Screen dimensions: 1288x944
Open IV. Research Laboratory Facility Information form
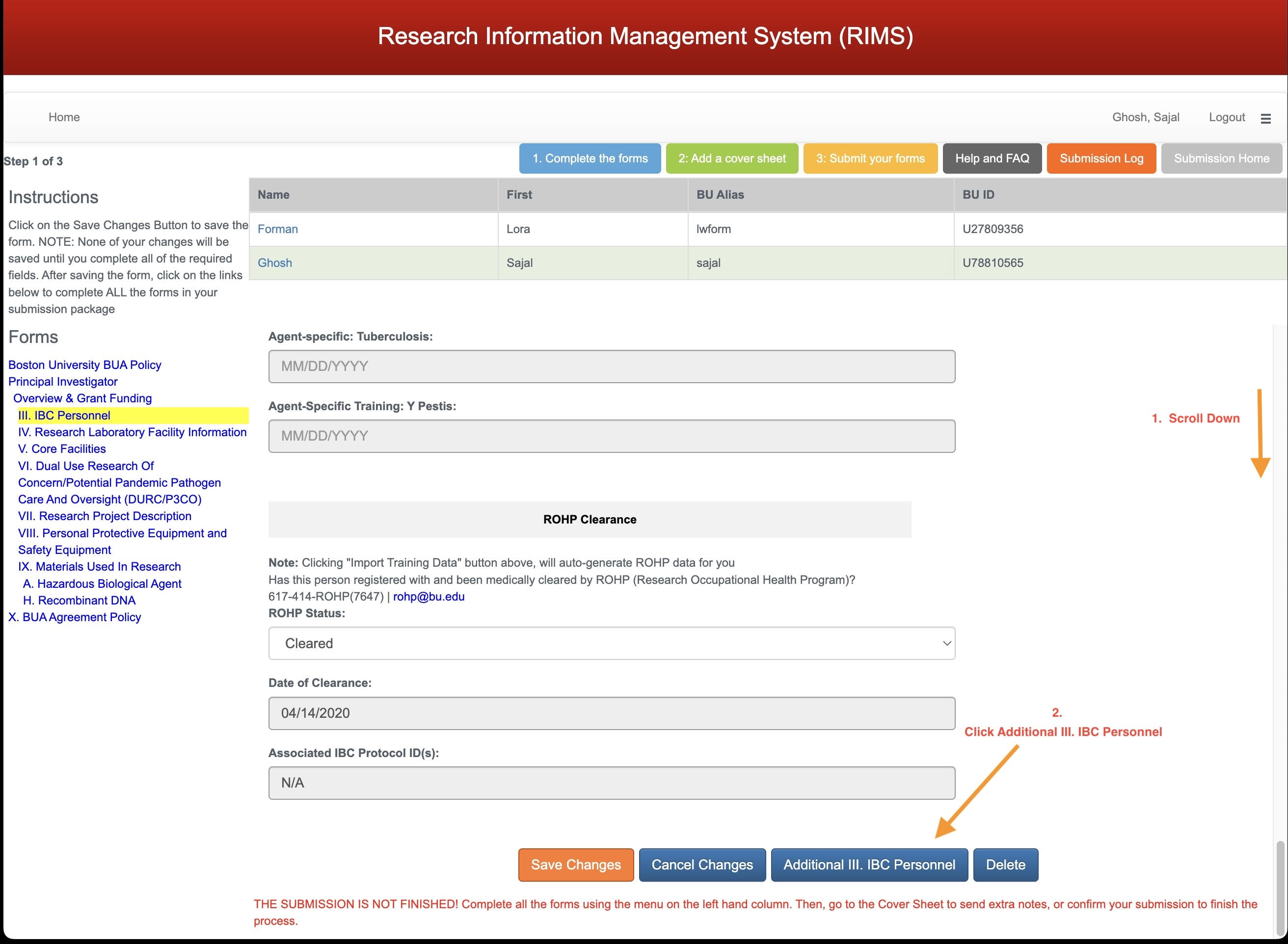click(132, 432)
